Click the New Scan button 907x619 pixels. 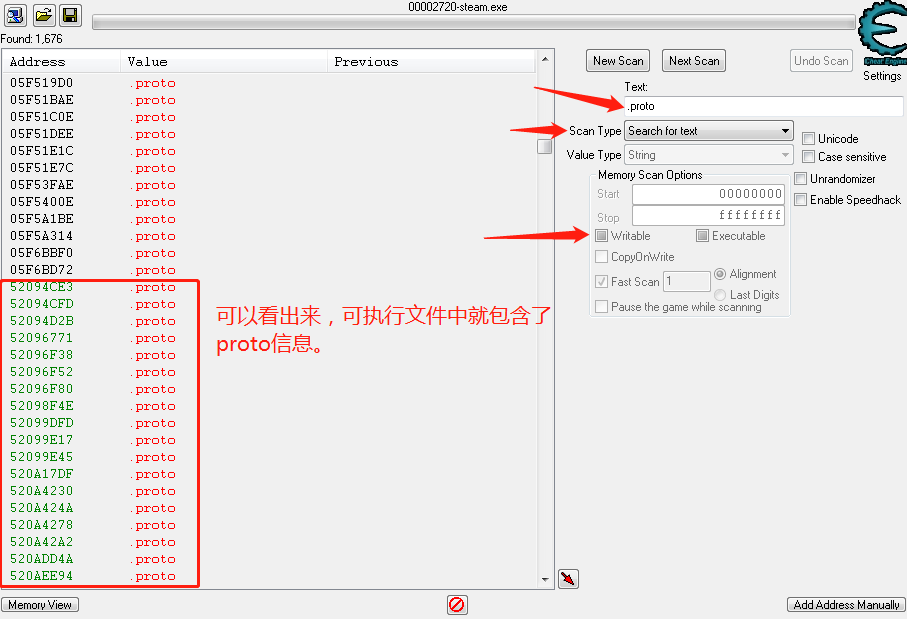618,61
